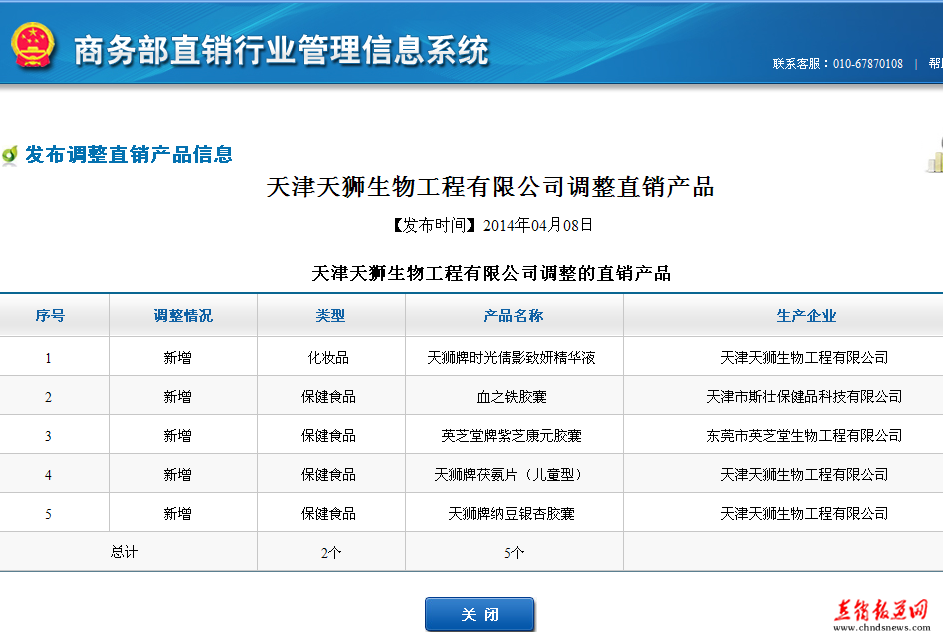The width and height of the screenshot is (943, 637).
Task: Click the 发布调整直销产品信息 heading
Action: click(129, 155)
